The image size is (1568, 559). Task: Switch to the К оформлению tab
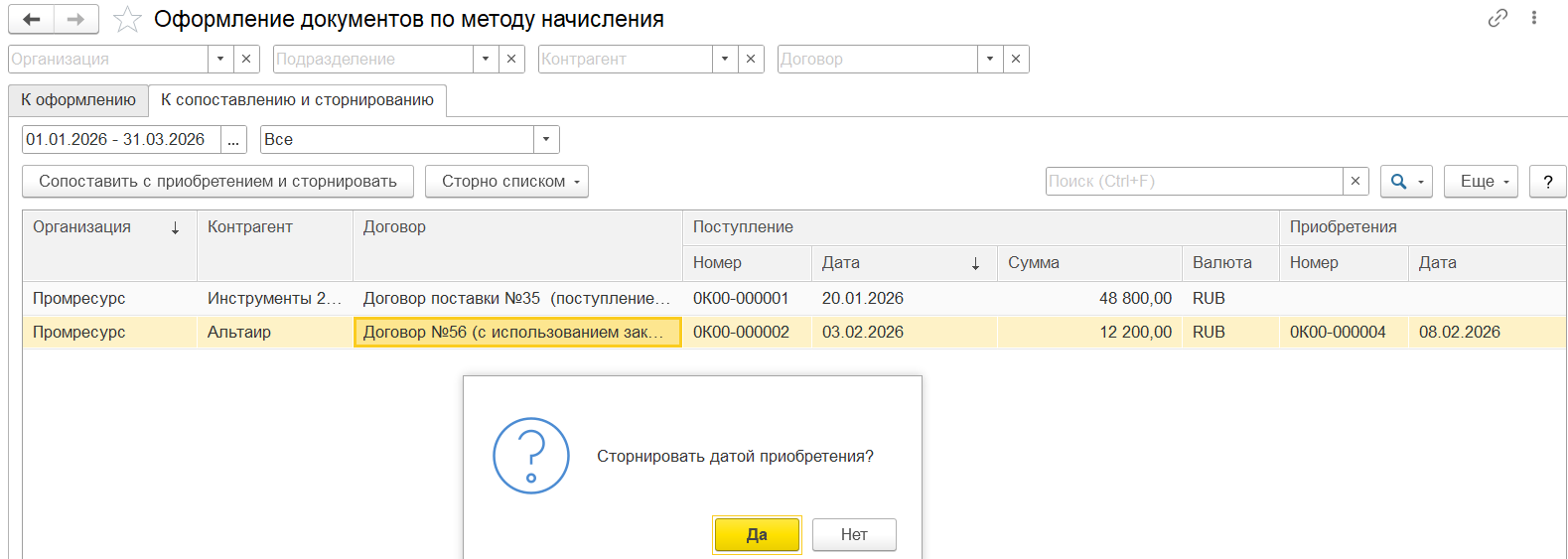click(x=78, y=100)
